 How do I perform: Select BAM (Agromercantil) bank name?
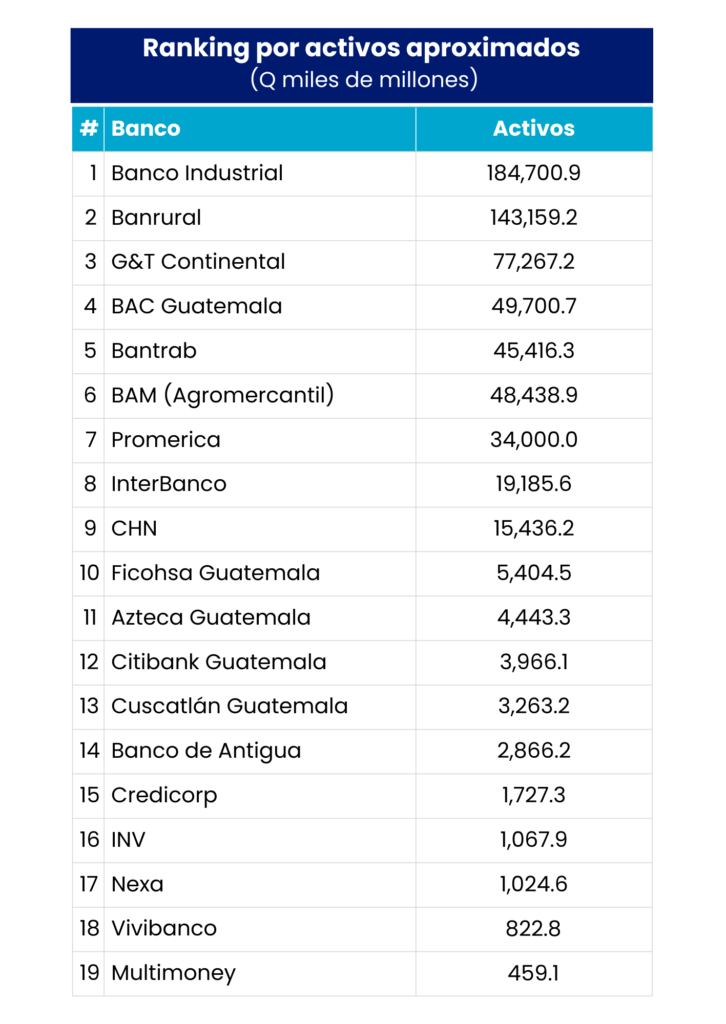222,395
